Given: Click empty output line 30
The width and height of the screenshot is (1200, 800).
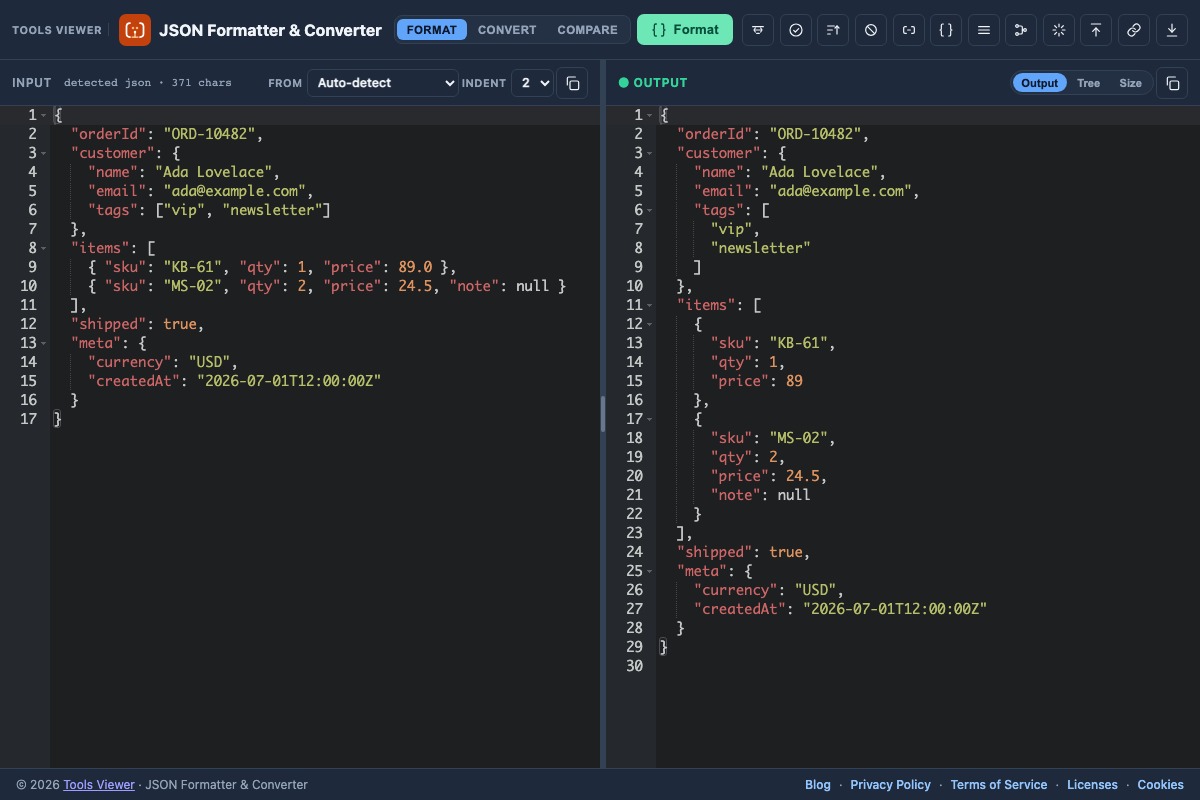Looking at the screenshot, I should (928, 666).
